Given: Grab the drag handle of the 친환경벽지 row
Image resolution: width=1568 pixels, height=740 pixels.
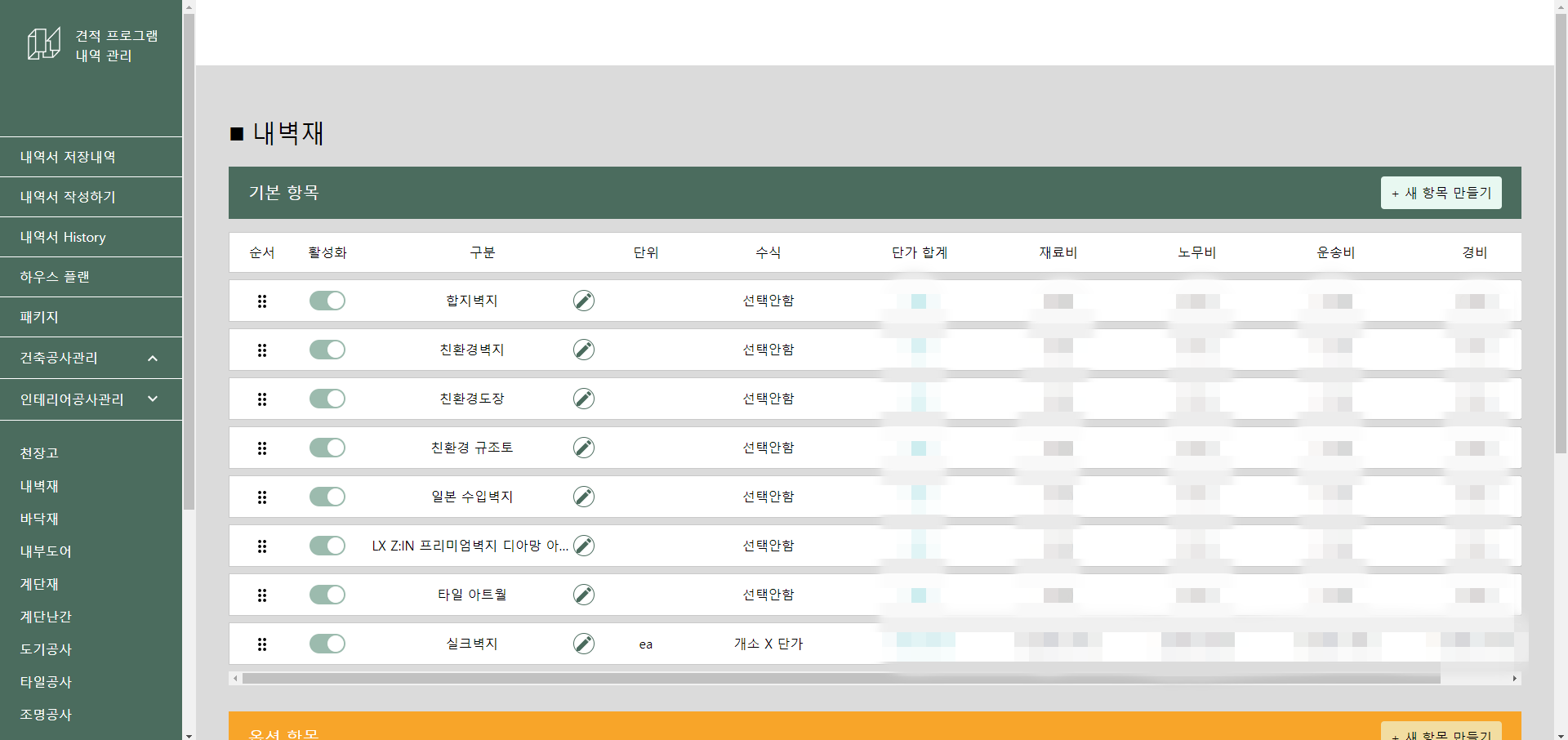Looking at the screenshot, I should click(262, 350).
